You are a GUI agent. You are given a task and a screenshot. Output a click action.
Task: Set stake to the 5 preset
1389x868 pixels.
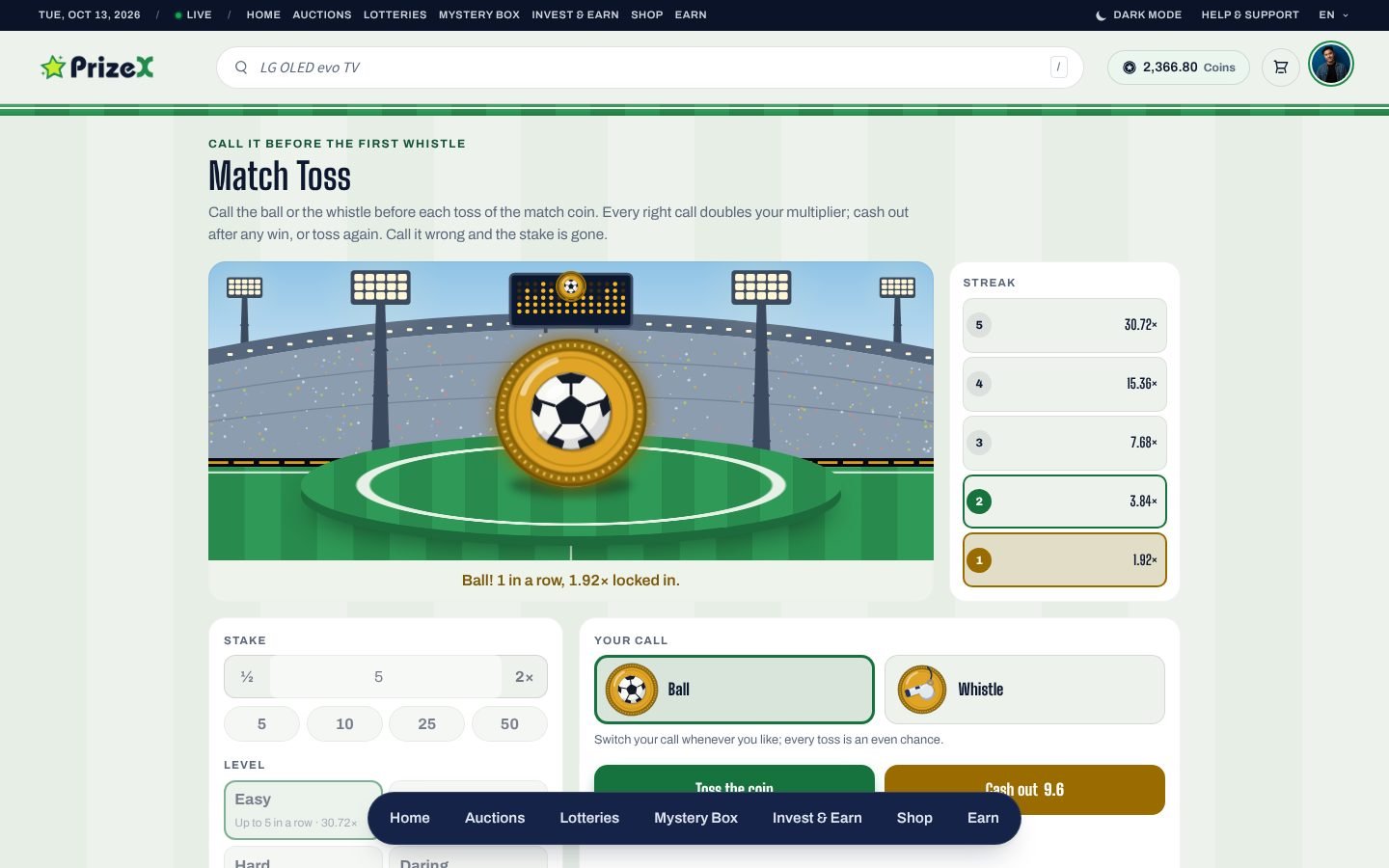coord(261,724)
